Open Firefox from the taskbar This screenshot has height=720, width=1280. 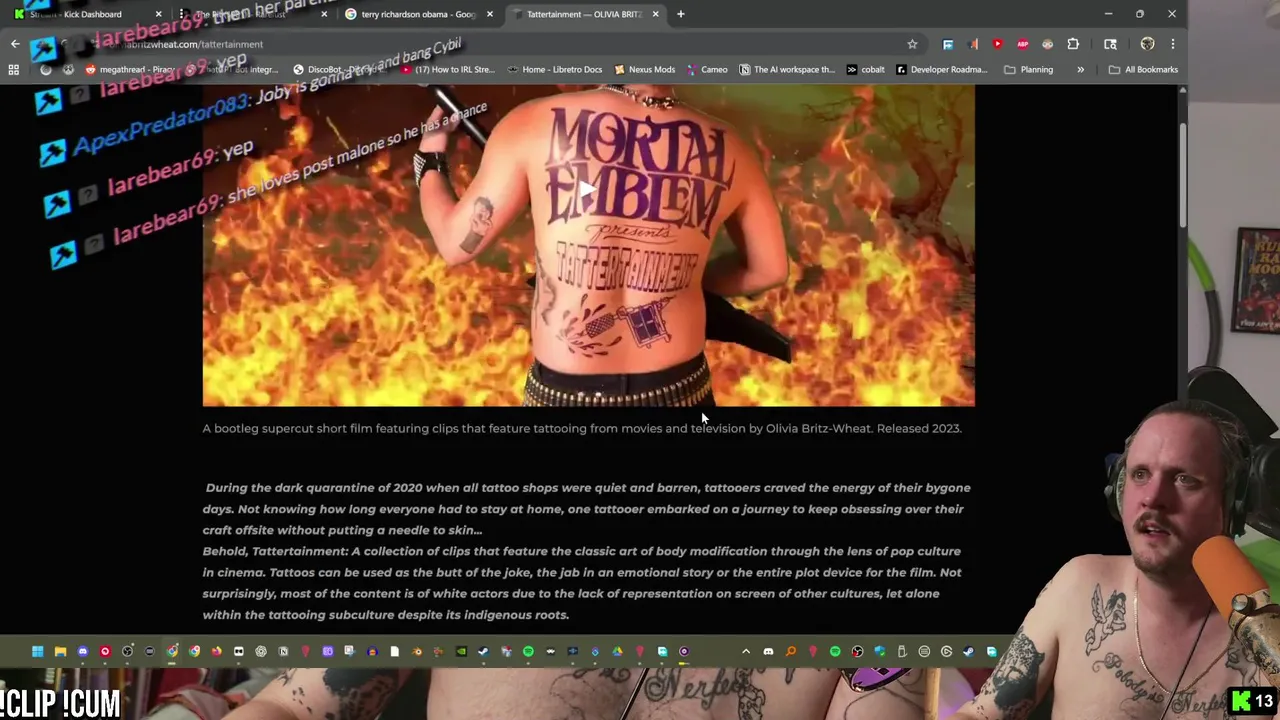[216, 652]
